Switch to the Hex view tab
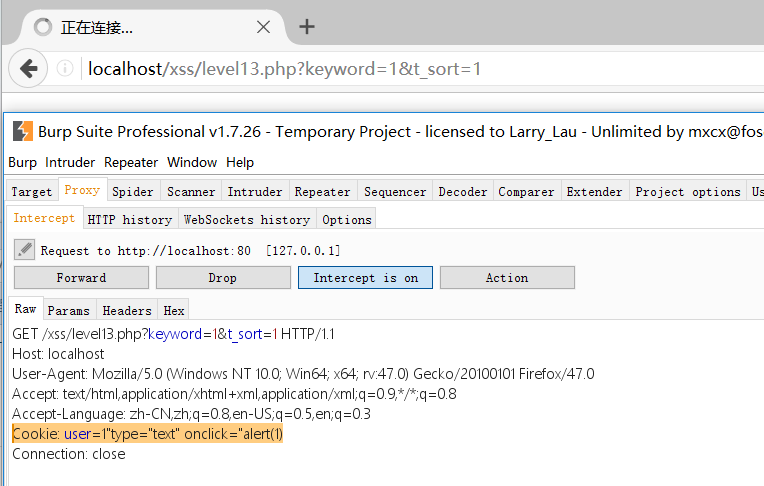 174,311
